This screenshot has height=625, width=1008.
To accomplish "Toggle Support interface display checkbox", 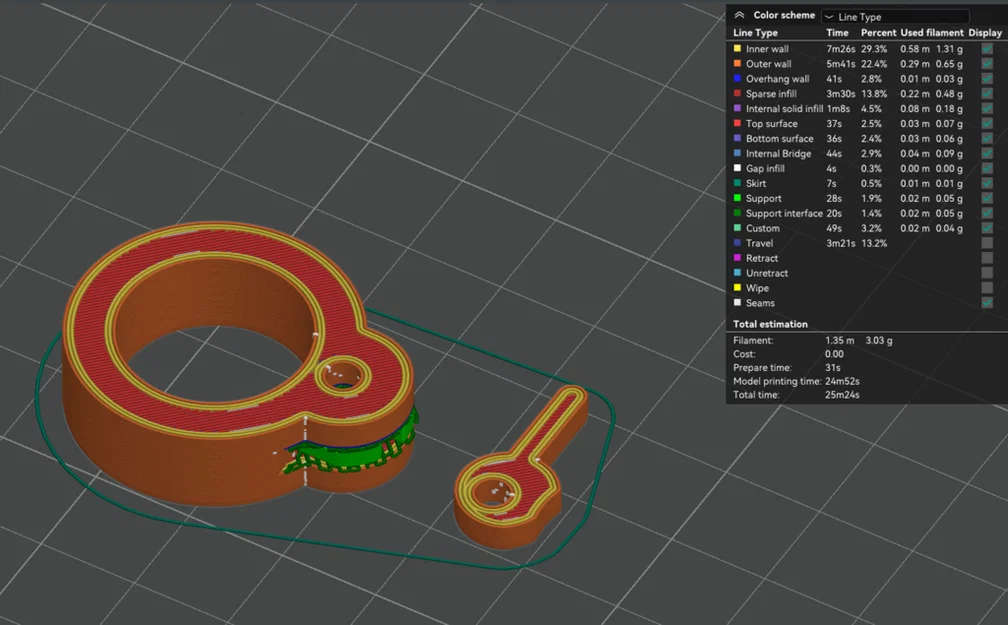I will [987, 213].
